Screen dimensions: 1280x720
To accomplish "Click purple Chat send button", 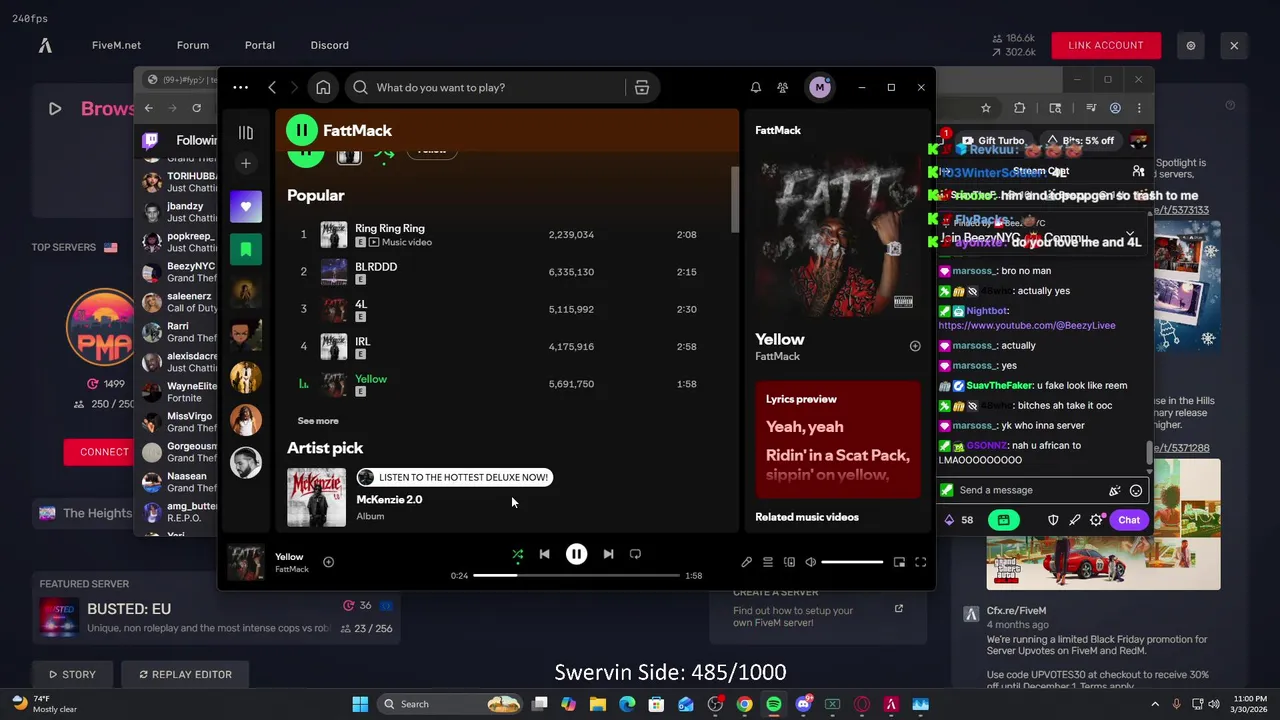I will (1129, 520).
